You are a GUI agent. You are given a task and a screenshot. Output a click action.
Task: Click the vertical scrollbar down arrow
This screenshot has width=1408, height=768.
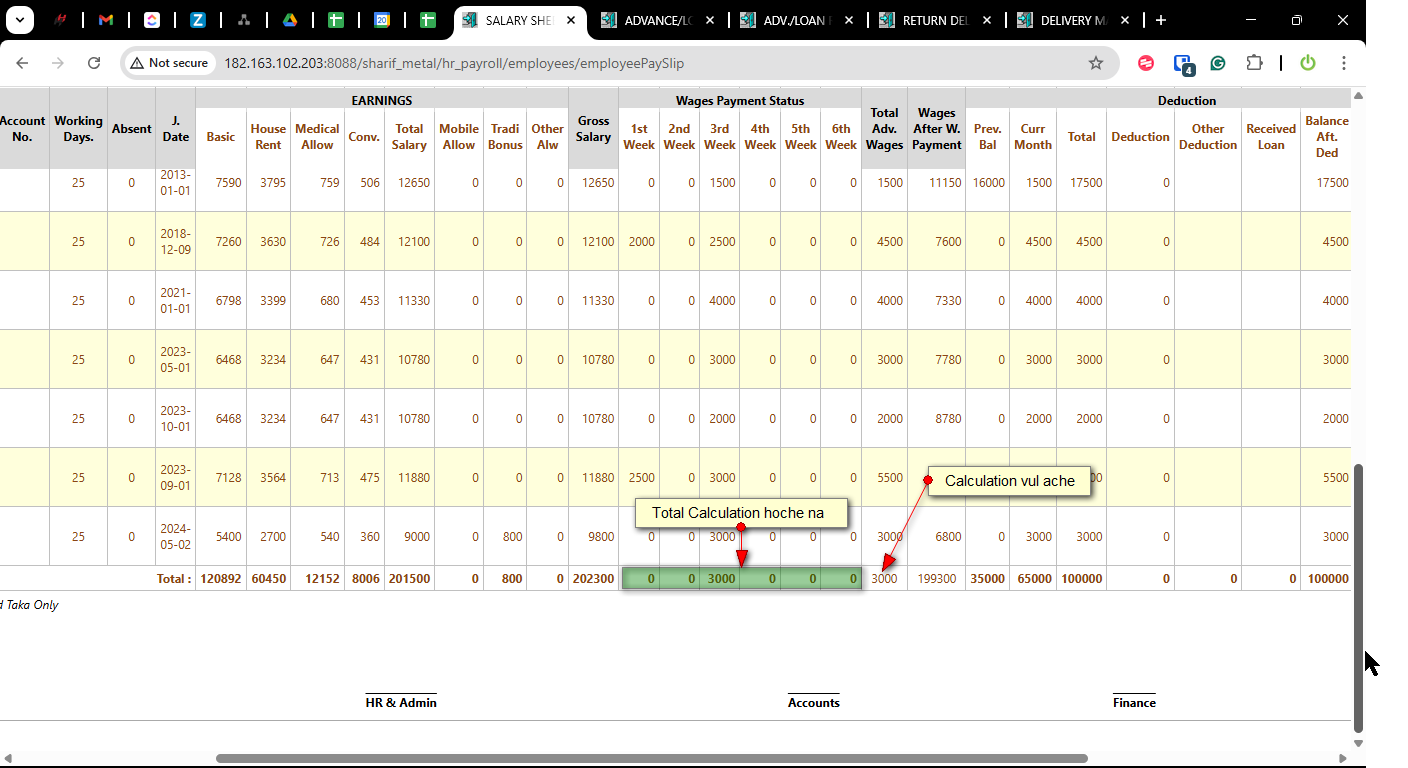[x=1358, y=743]
